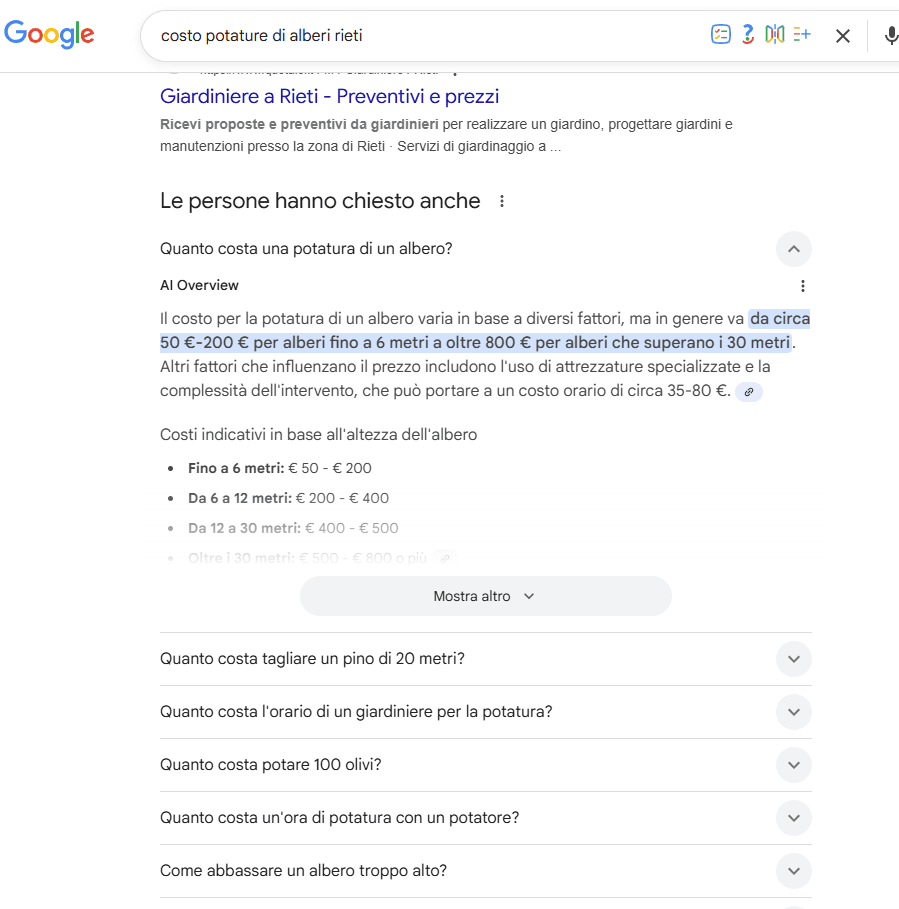Open options menu for 'Le persone hanno chiesto anche'
The width and height of the screenshot is (899, 909).
[501, 200]
